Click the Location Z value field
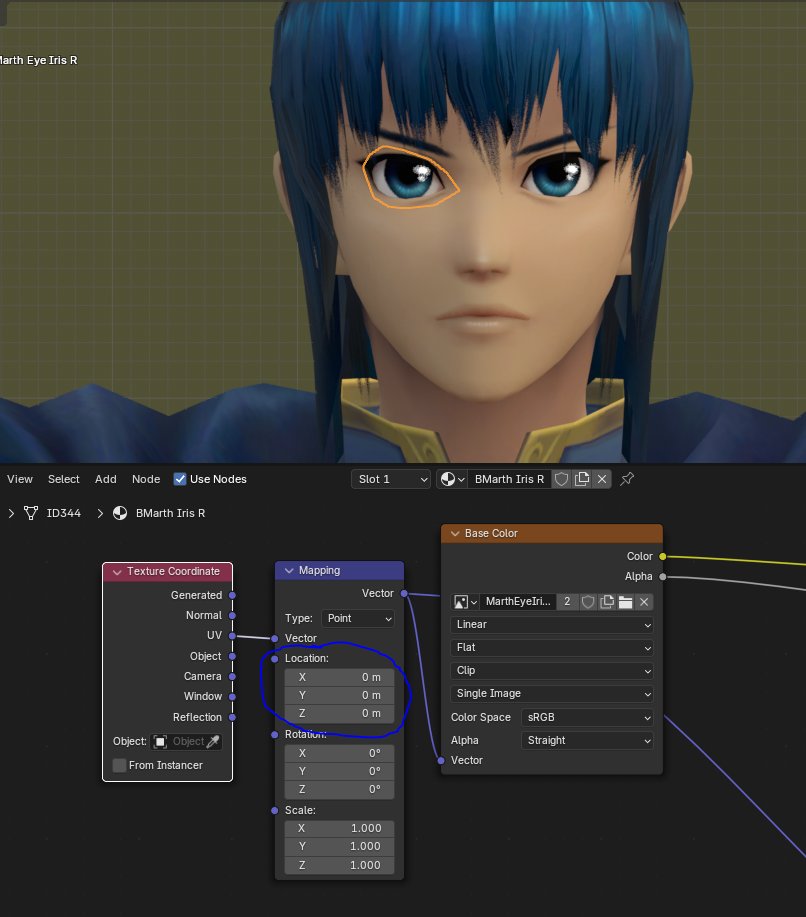Screen dimensions: 806x917 (339, 713)
